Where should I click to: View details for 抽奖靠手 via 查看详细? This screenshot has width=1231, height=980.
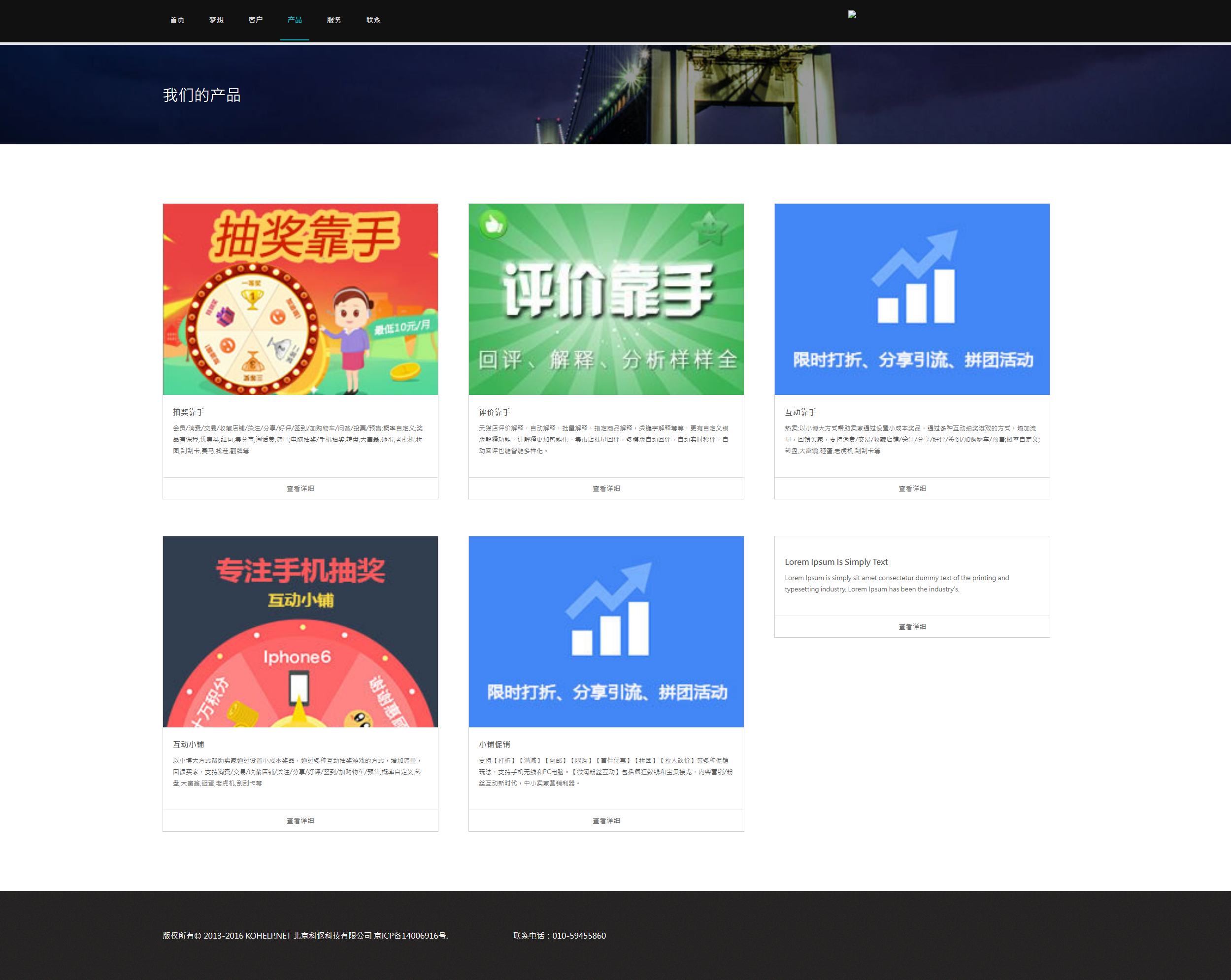[300, 488]
